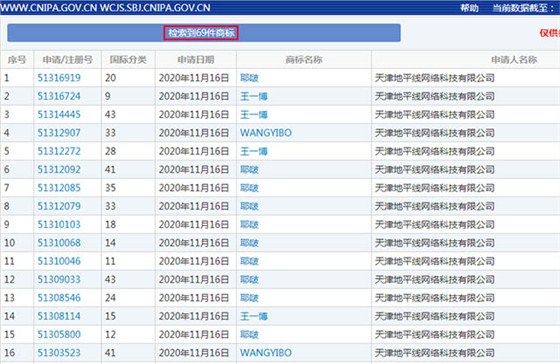Open application number 51316724
Image resolution: width=560 pixels, height=364 pixels.
tap(59, 96)
